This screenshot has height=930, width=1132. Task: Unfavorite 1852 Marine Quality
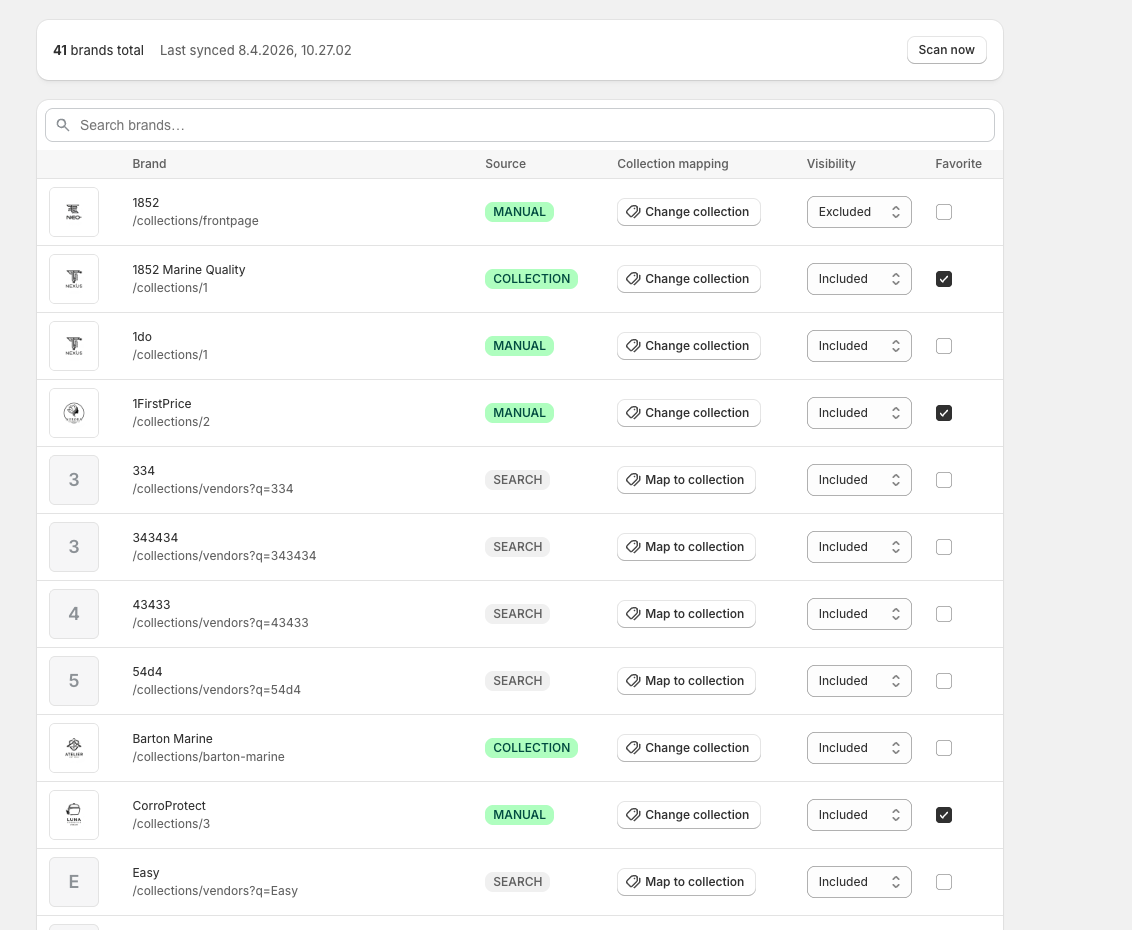coord(944,279)
